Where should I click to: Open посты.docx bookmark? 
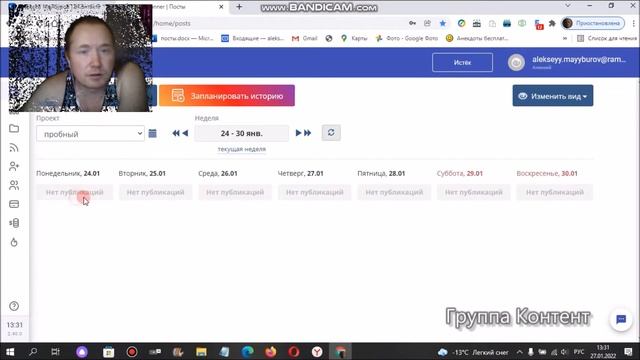tap(182, 38)
